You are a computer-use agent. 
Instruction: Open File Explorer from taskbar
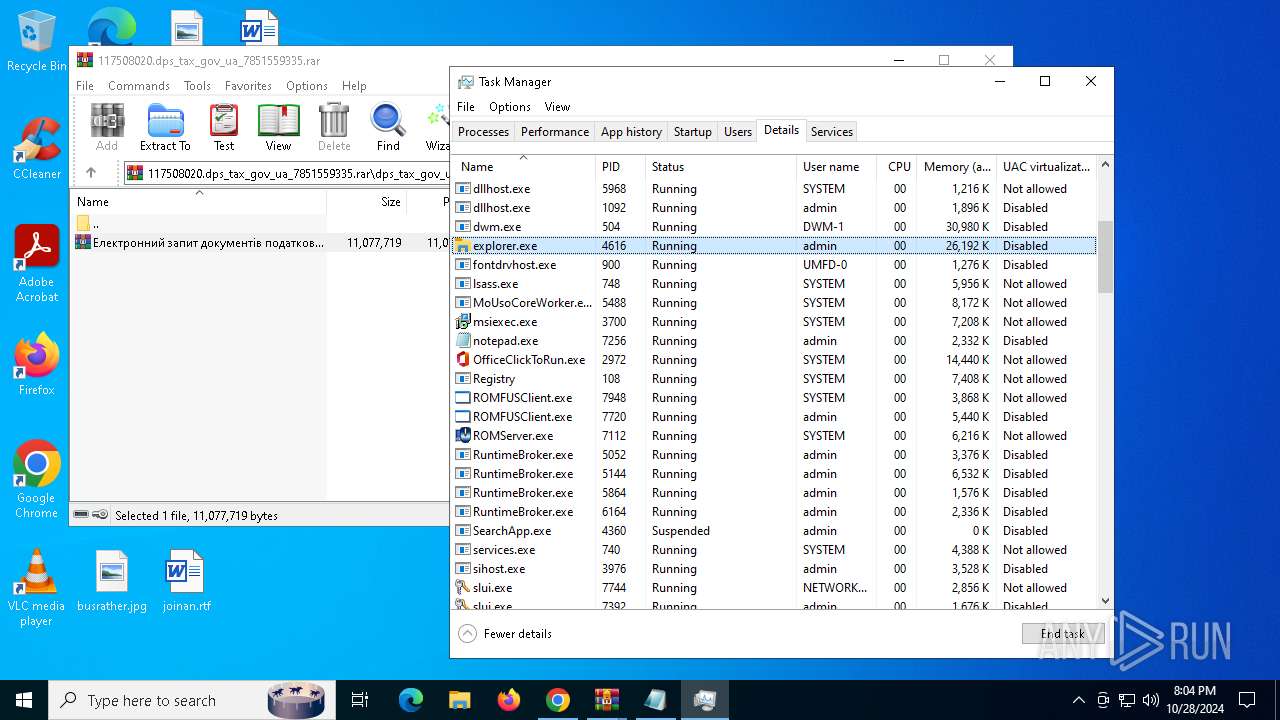point(459,700)
